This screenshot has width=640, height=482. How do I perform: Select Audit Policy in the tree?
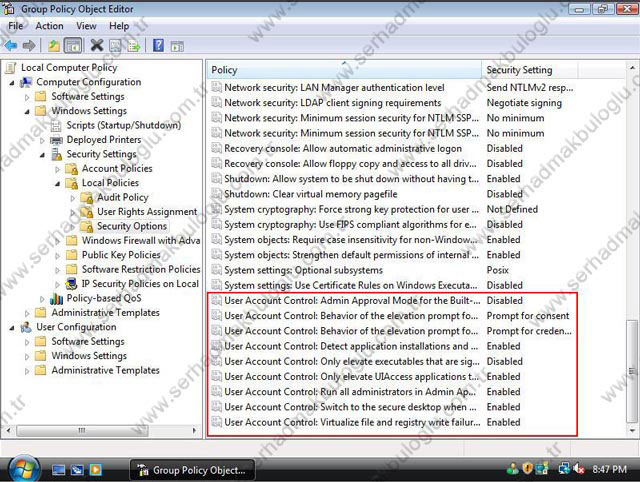click(x=122, y=198)
